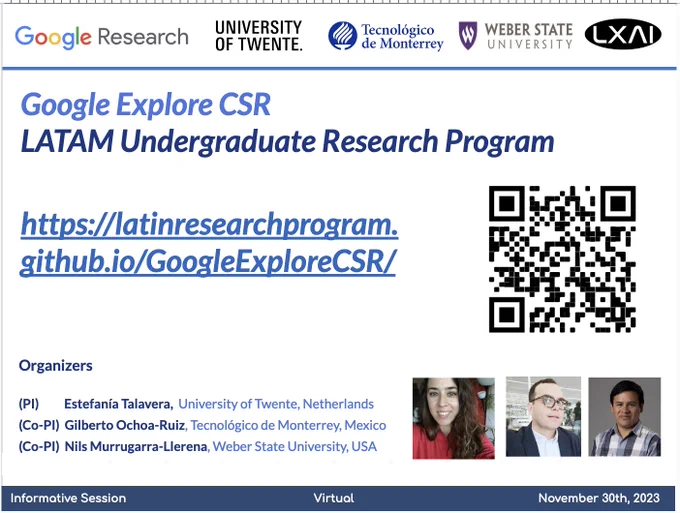Click the University of Twente logo
The image size is (680, 513).
258,36
